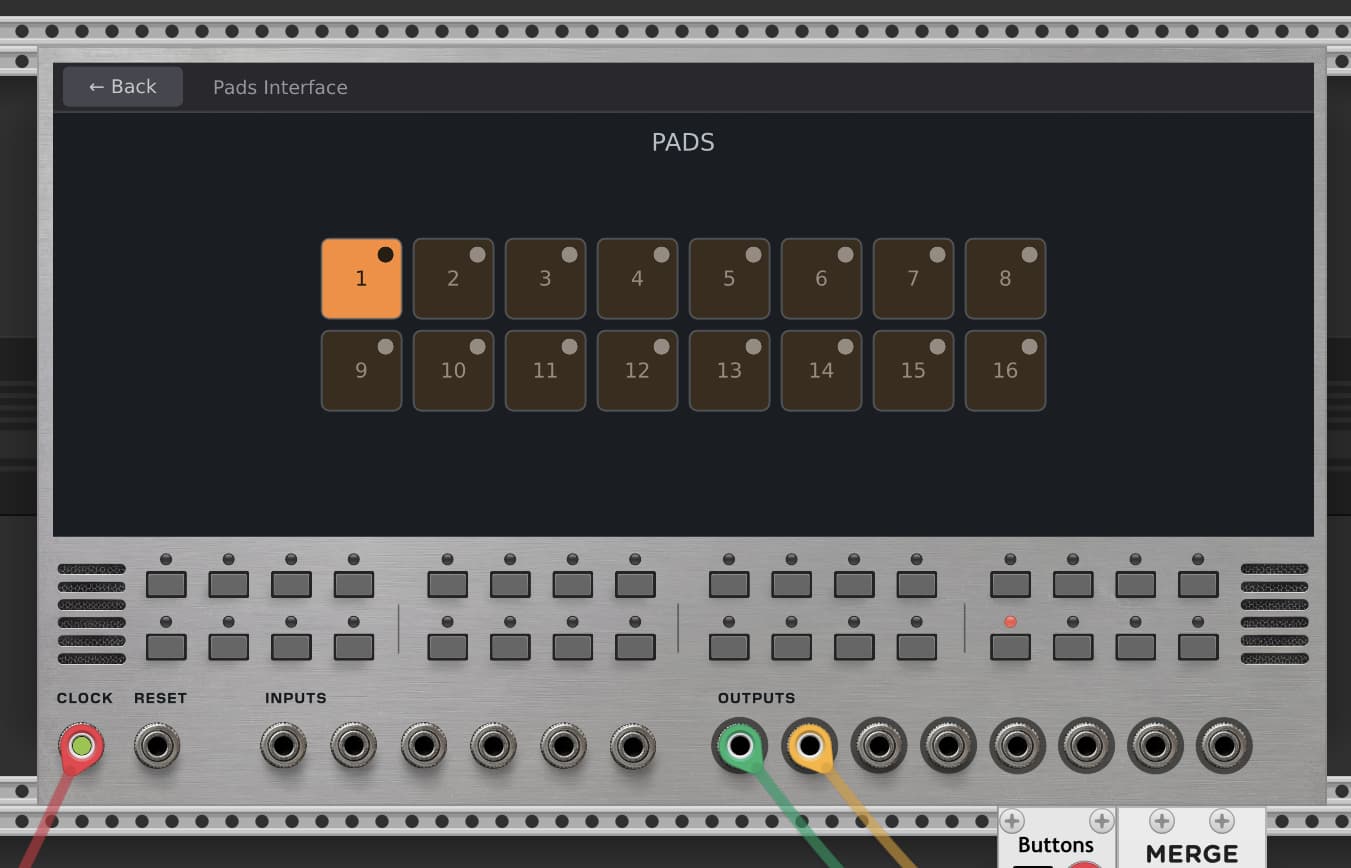Open the Buttons module below
The height and width of the screenshot is (868, 1351).
1056,845
